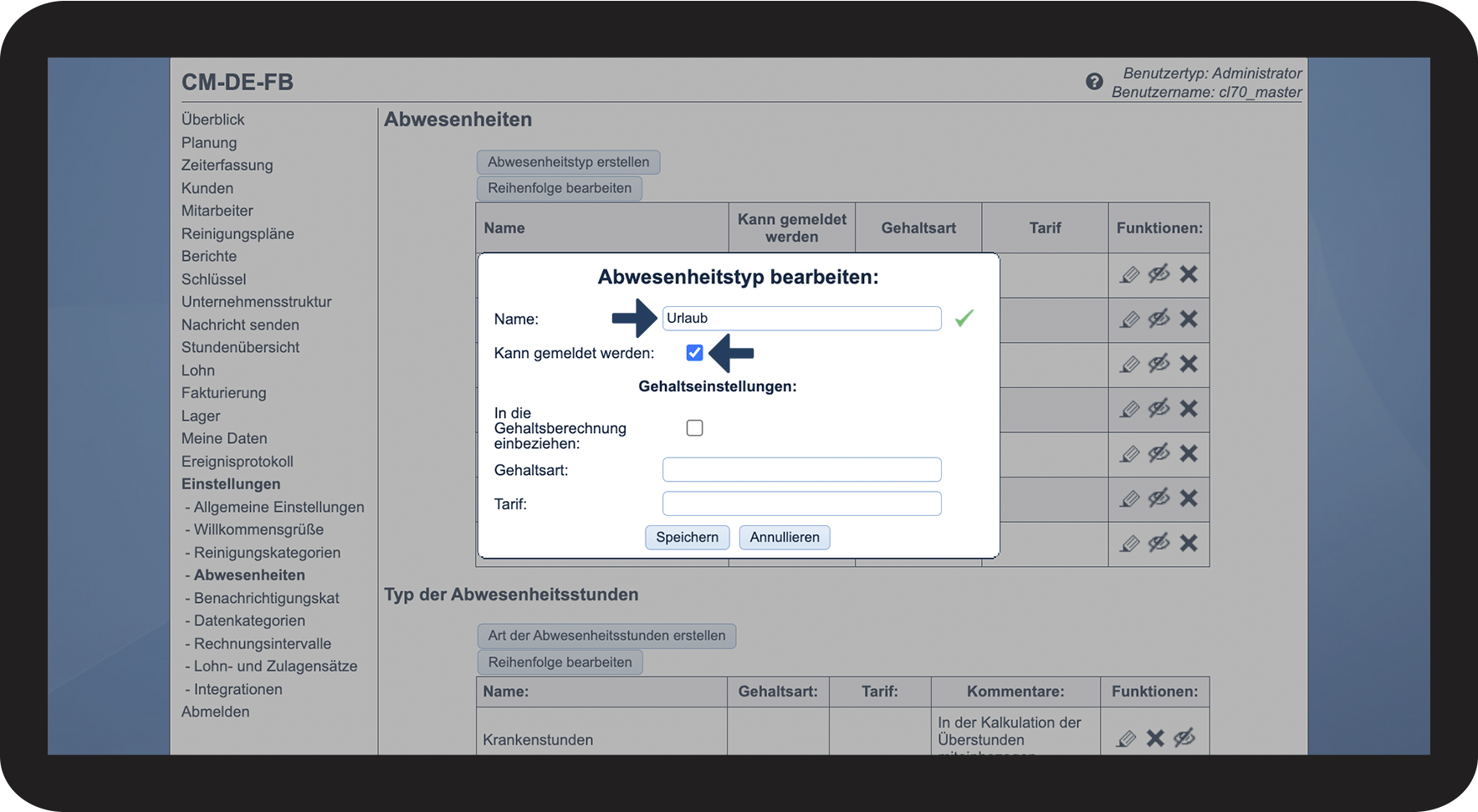The height and width of the screenshot is (812, 1478).
Task: Click the X icon in the fourth absence row
Action: pyautogui.click(x=1189, y=409)
